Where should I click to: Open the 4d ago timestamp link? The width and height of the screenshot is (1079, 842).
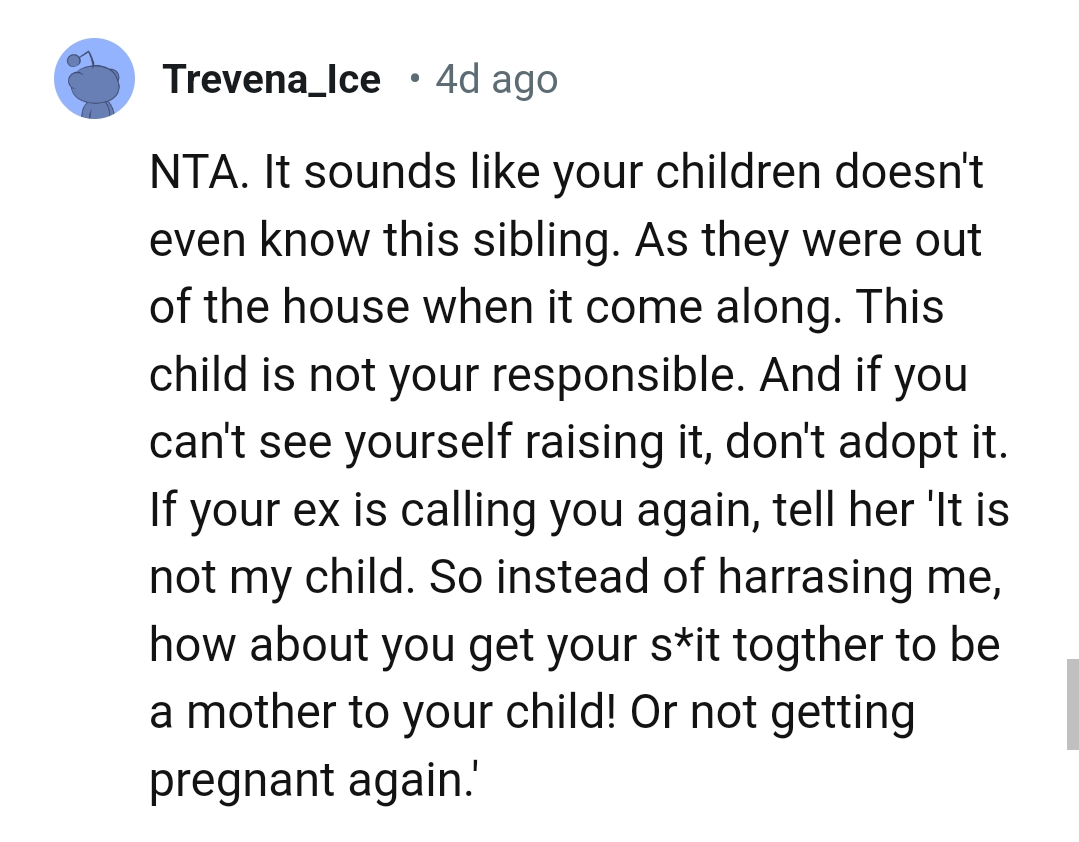pyautogui.click(x=496, y=79)
